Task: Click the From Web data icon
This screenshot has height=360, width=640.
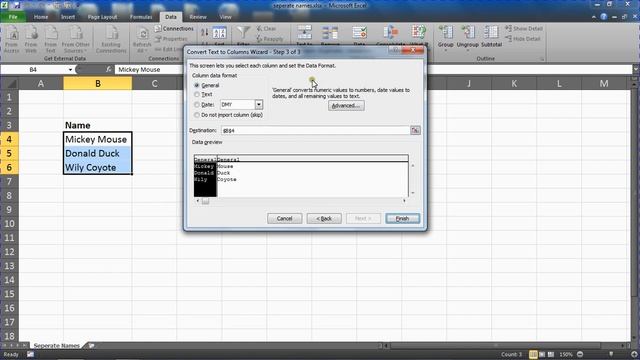Action: click(x=31, y=39)
